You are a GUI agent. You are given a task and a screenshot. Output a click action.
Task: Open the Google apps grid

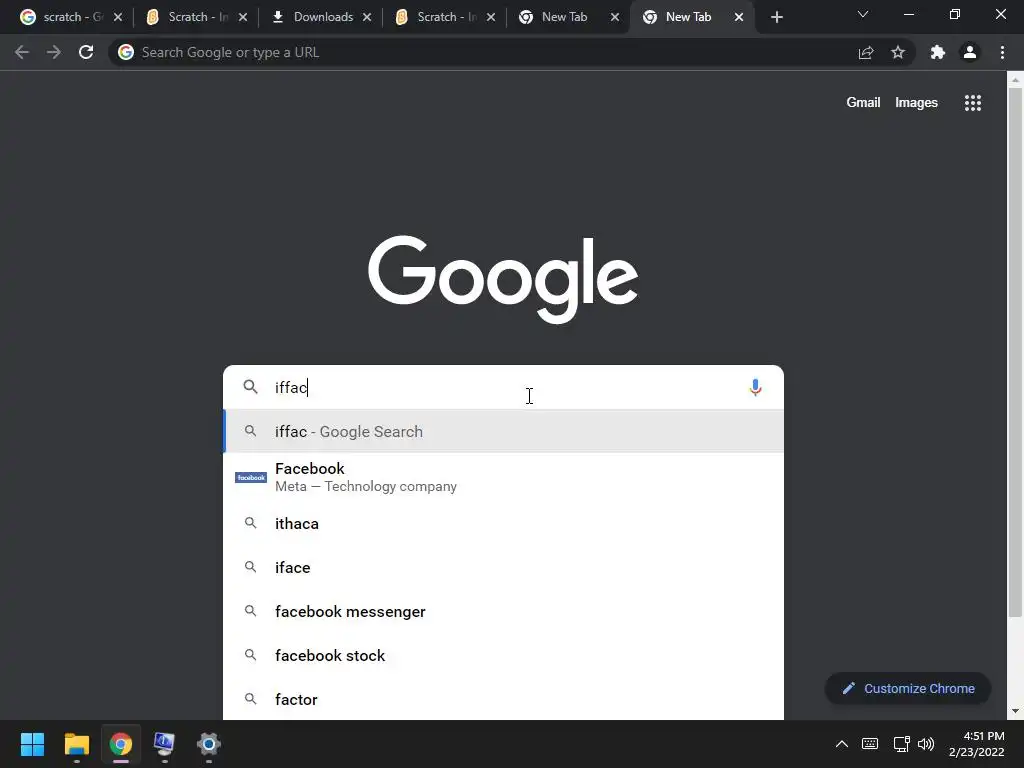pyautogui.click(x=973, y=103)
